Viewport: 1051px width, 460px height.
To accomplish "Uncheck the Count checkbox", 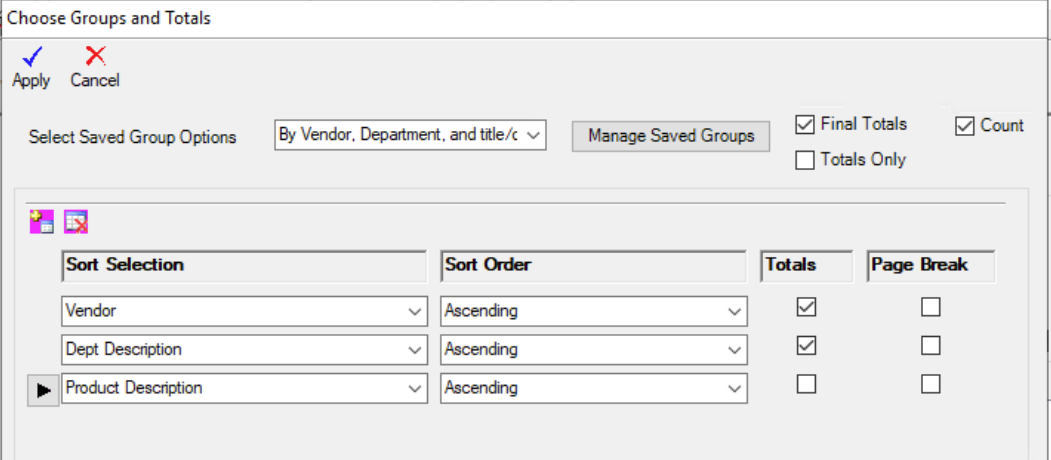I will [964, 126].
